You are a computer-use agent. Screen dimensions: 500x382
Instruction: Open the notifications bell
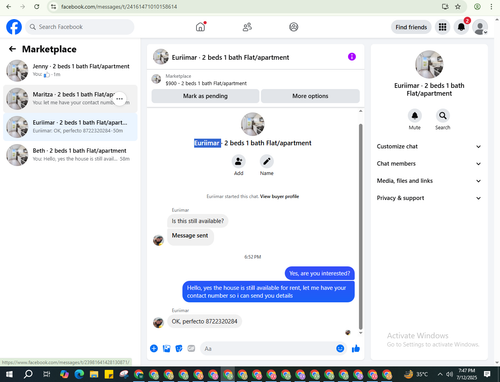(461, 27)
